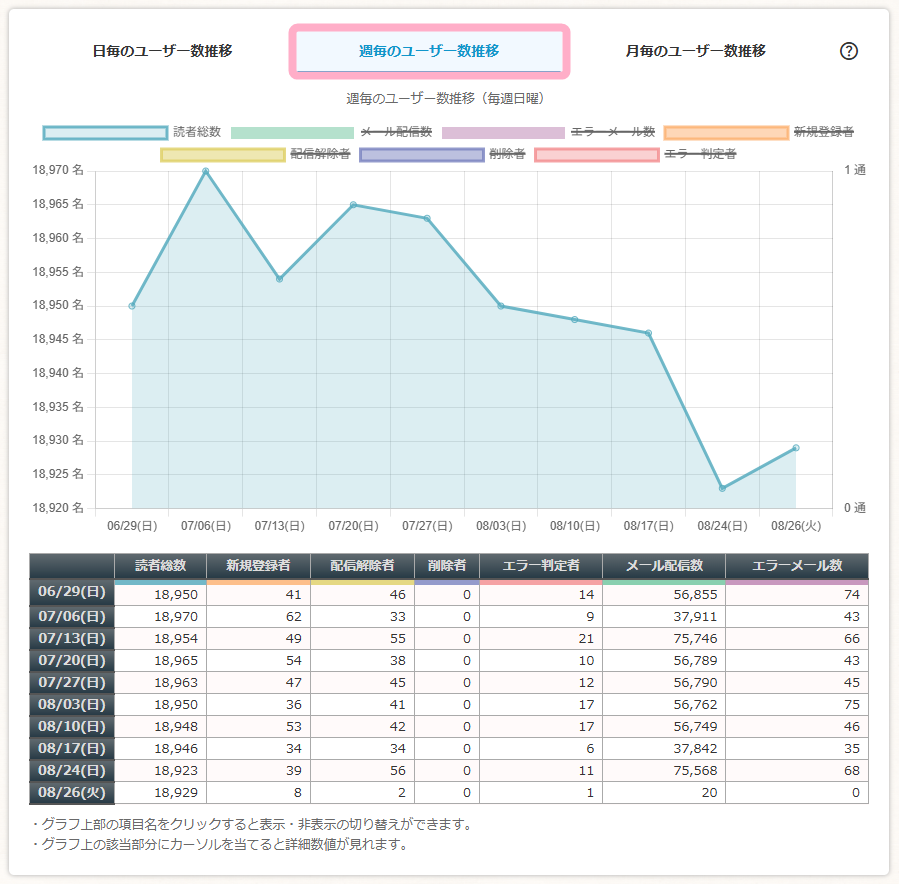899x884 pixels.
Task: Click the 75,746 mail delivery cell
Action: [x=664, y=639]
